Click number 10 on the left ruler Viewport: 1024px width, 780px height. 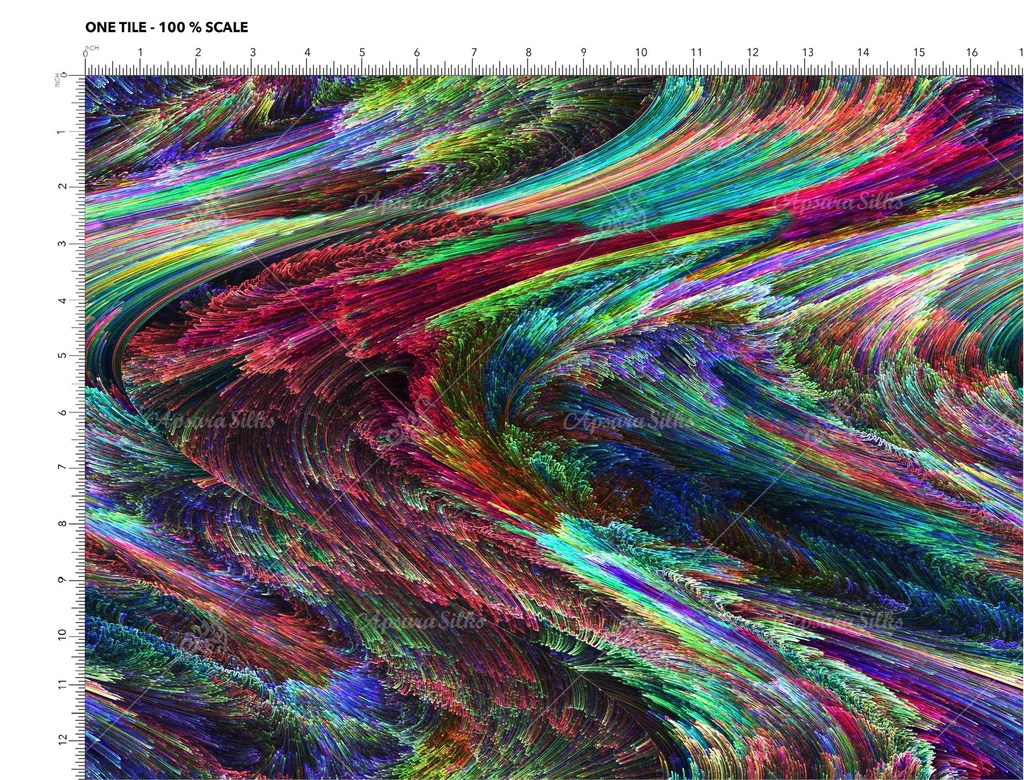(62, 634)
